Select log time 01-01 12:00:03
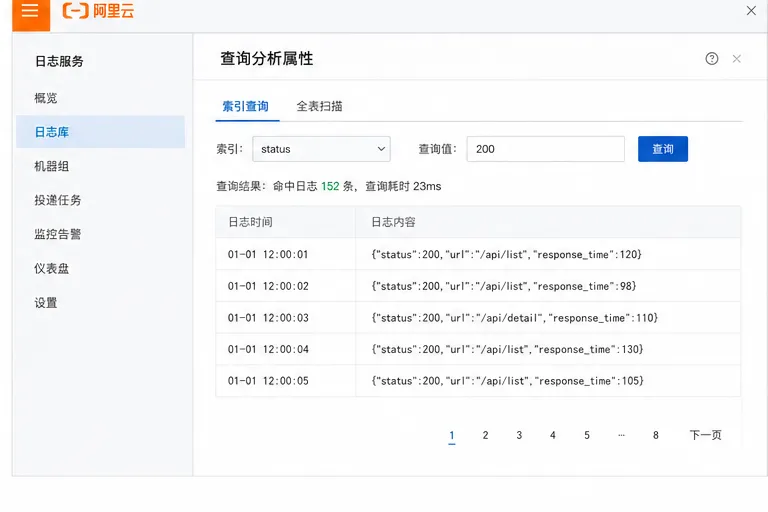This screenshot has height=512, width=768. (x=268, y=317)
